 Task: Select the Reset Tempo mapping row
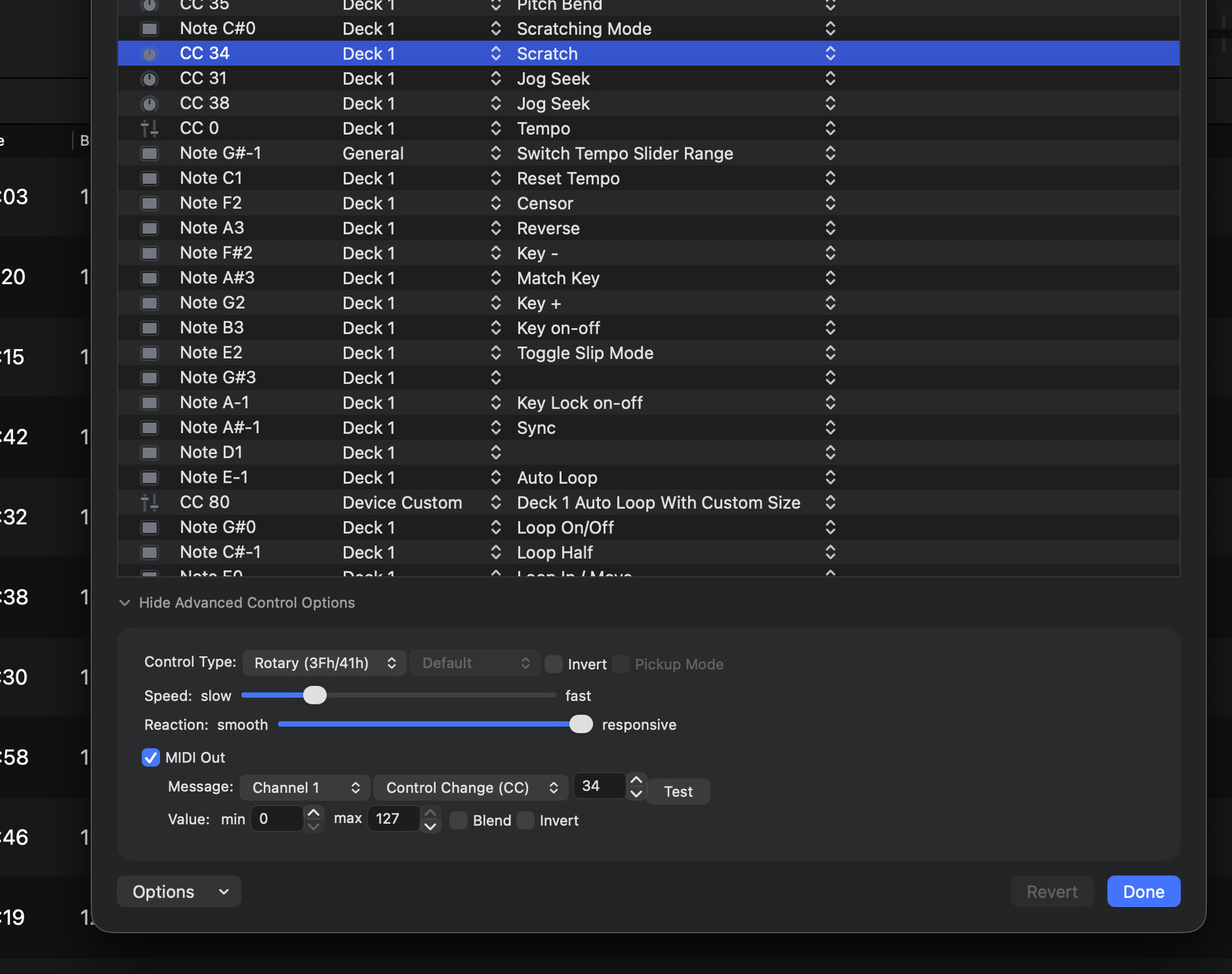(x=648, y=179)
